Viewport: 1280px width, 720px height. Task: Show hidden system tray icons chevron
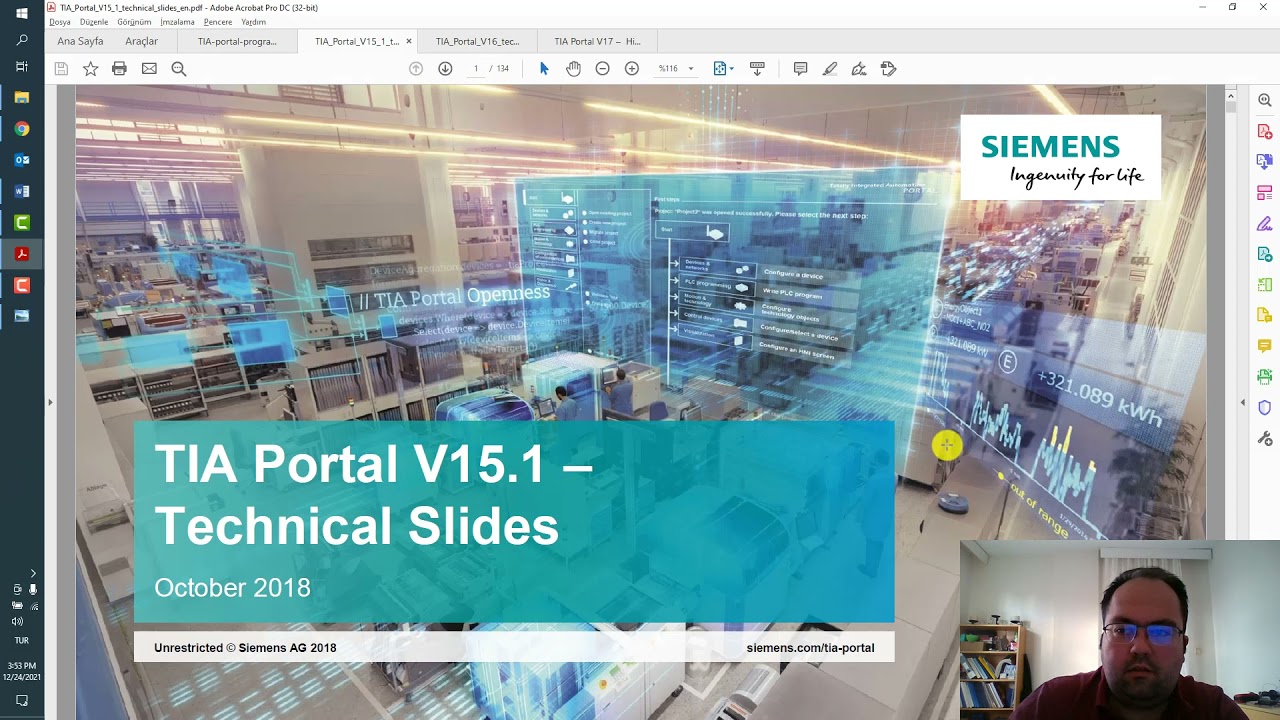(x=33, y=574)
